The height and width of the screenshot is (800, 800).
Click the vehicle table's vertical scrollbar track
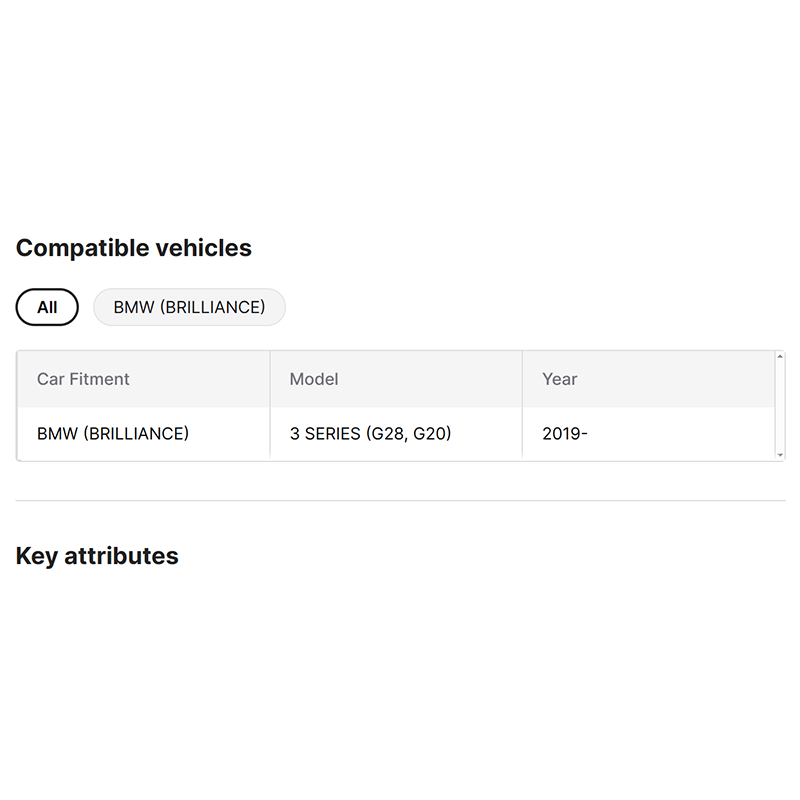point(780,405)
